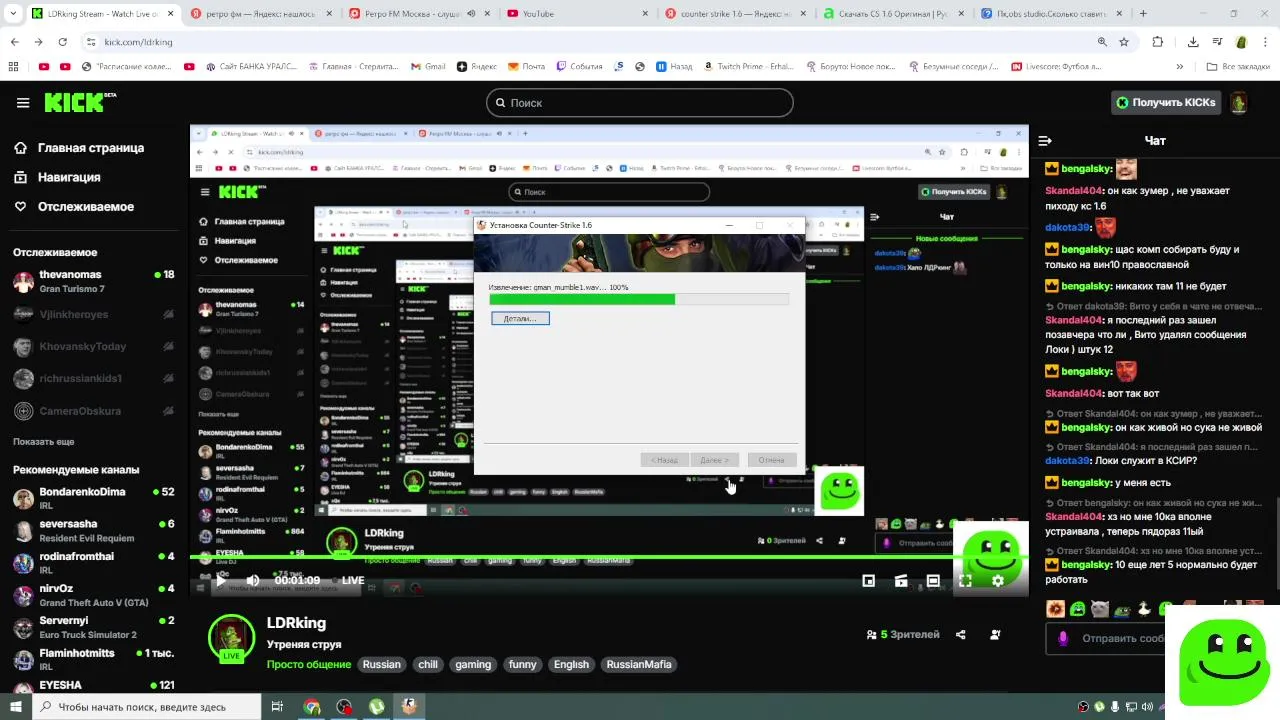Open the apps grid in bookmarks bar
This screenshot has width=1280, height=720.
click(x=13, y=66)
